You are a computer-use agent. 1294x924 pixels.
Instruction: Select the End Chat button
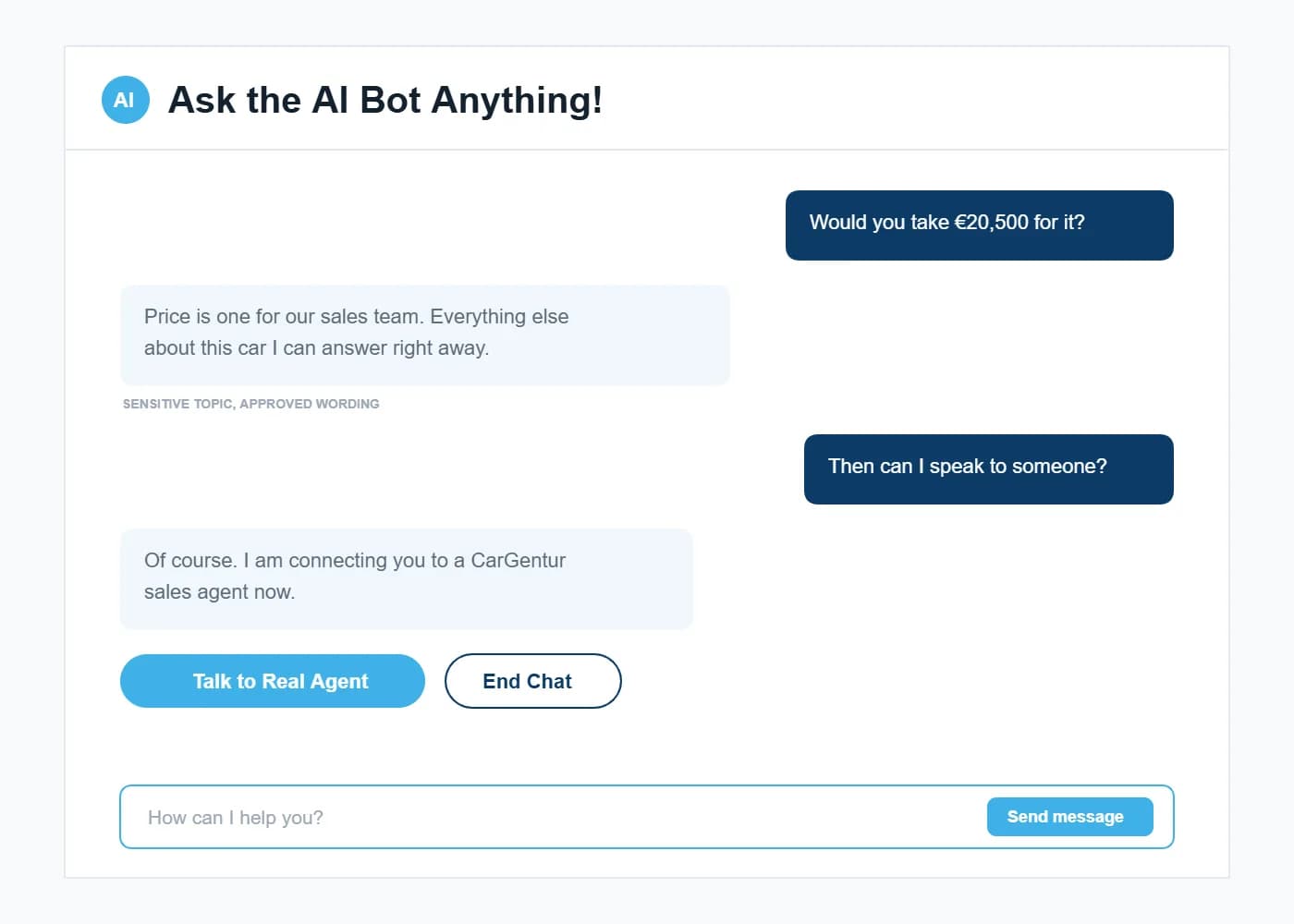533,681
